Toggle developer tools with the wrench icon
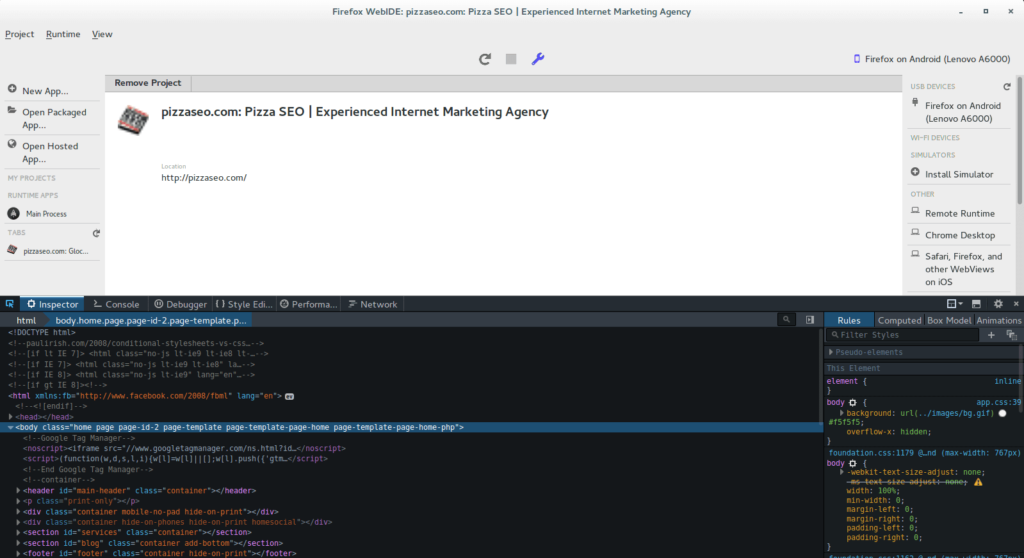 point(537,59)
